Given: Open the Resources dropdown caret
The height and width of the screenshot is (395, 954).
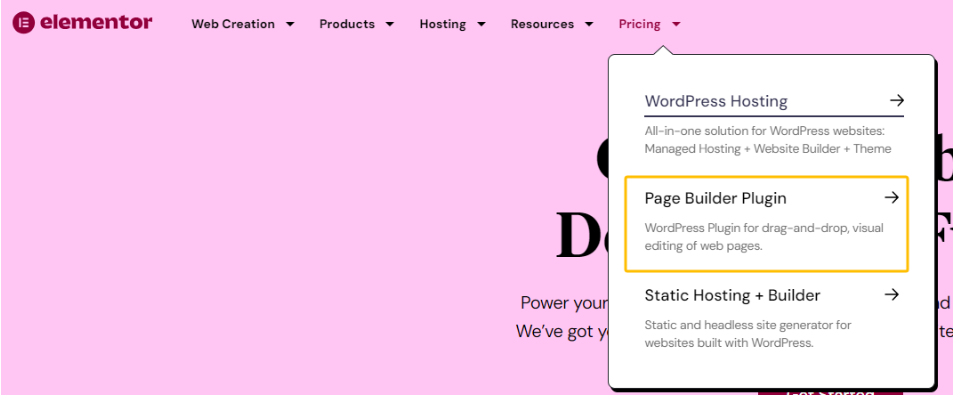Looking at the screenshot, I should tap(589, 24).
